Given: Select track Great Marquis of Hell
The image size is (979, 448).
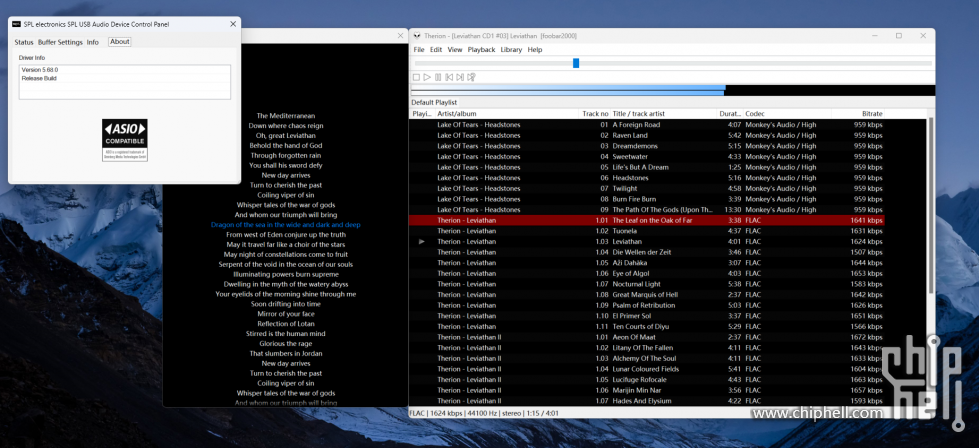Looking at the screenshot, I should point(647,295).
